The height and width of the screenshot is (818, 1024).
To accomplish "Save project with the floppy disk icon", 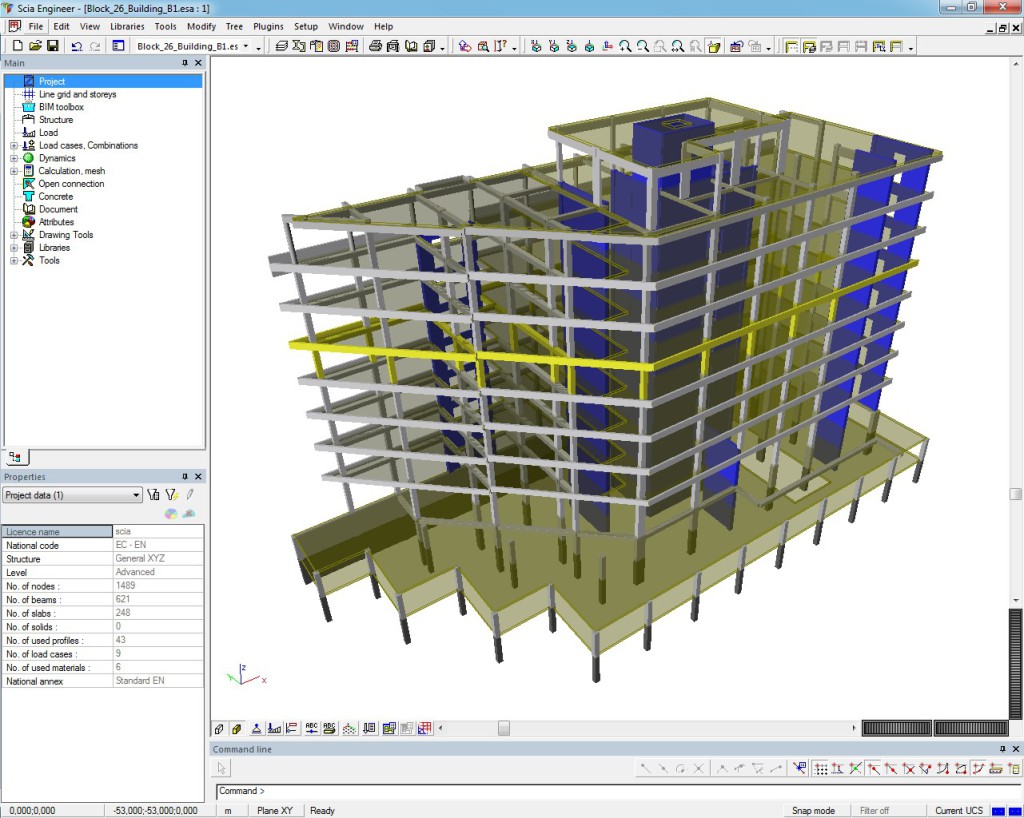I will [53, 46].
